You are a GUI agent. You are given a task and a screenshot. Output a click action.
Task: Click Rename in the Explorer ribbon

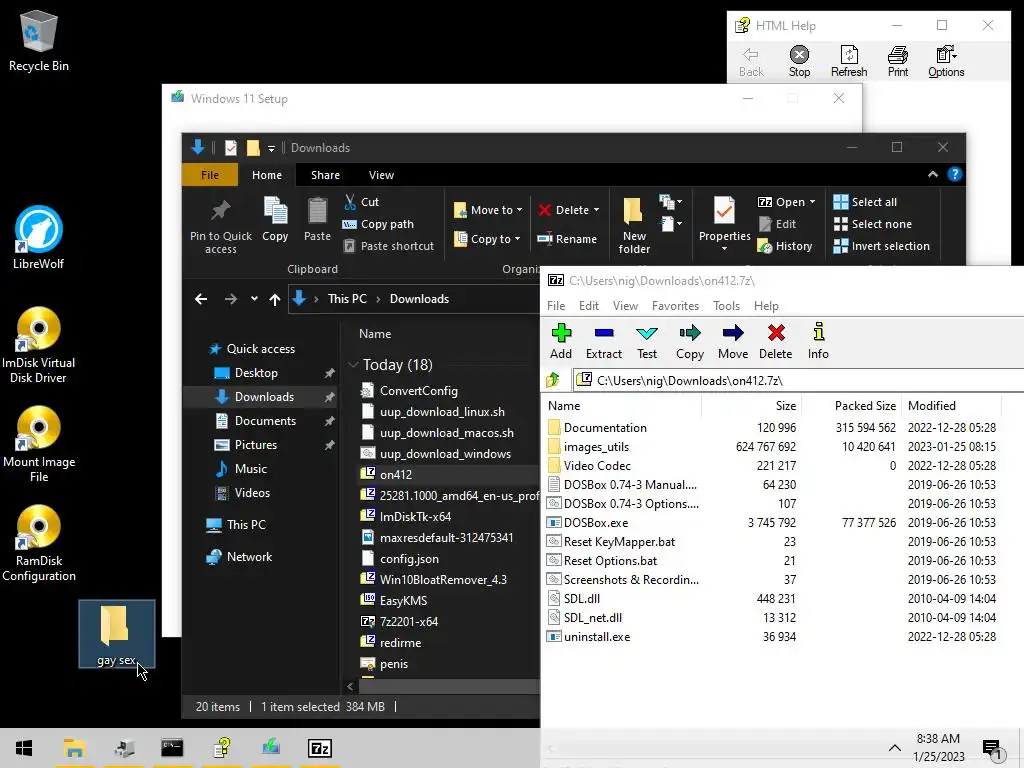pos(567,239)
